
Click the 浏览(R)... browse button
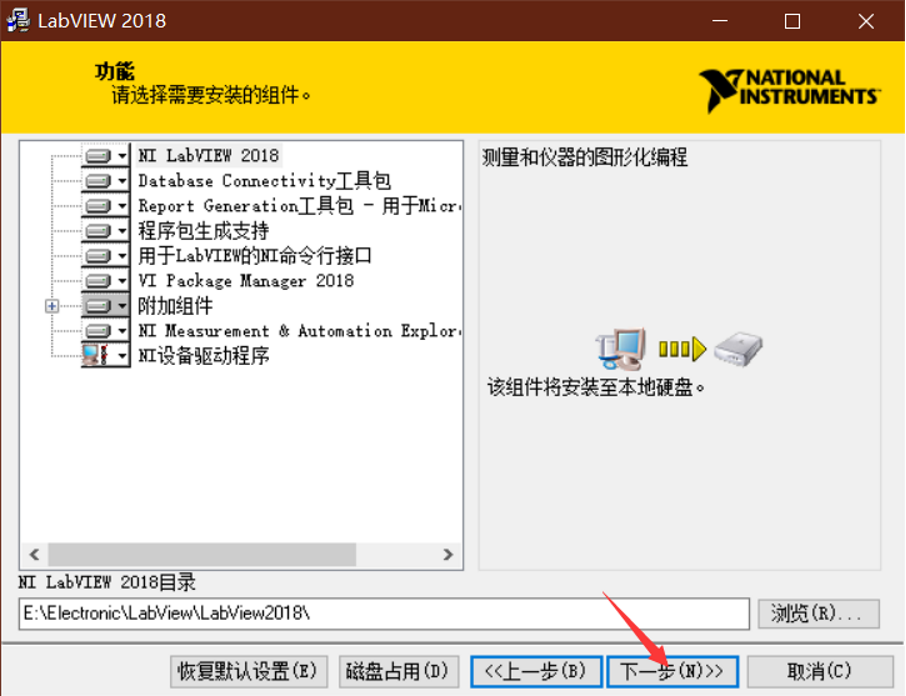point(819,613)
